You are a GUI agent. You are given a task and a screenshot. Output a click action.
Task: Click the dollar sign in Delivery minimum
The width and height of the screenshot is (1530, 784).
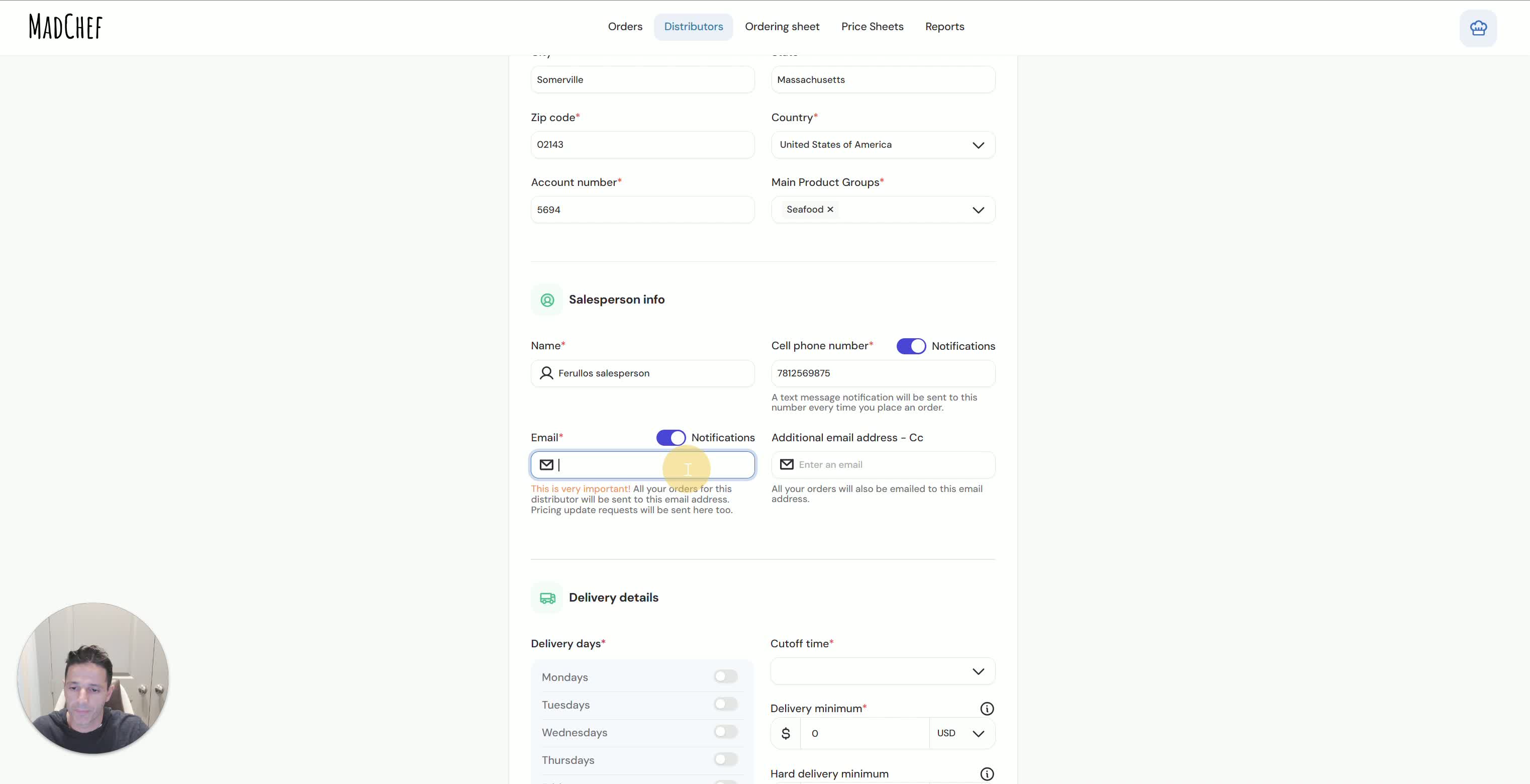[785, 734]
